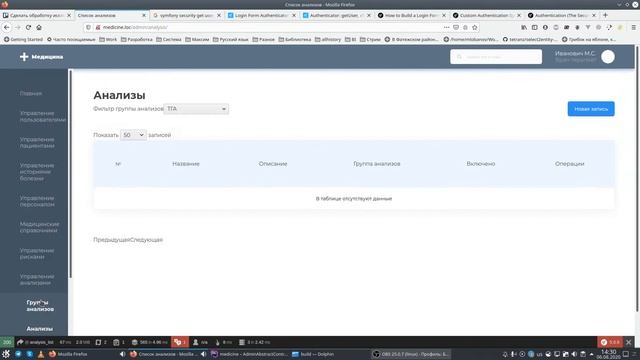Screen dimensions: 640x360
Task: Reload the current page
Action: (x=28, y=27)
